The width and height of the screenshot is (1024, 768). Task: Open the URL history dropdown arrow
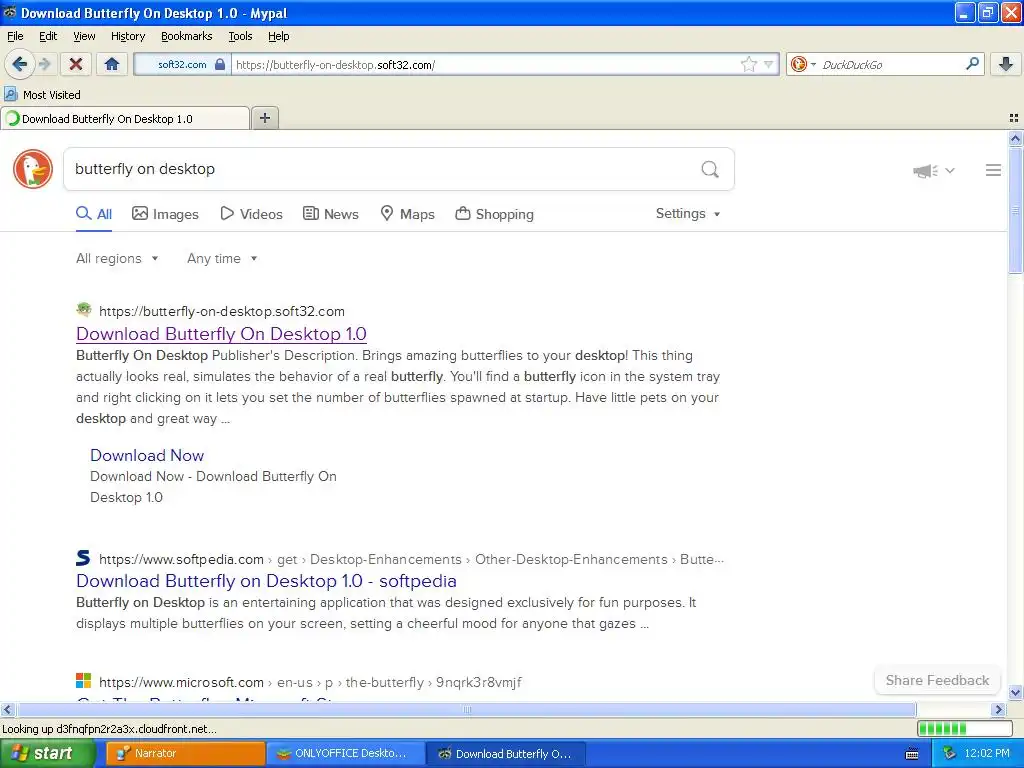(x=769, y=64)
